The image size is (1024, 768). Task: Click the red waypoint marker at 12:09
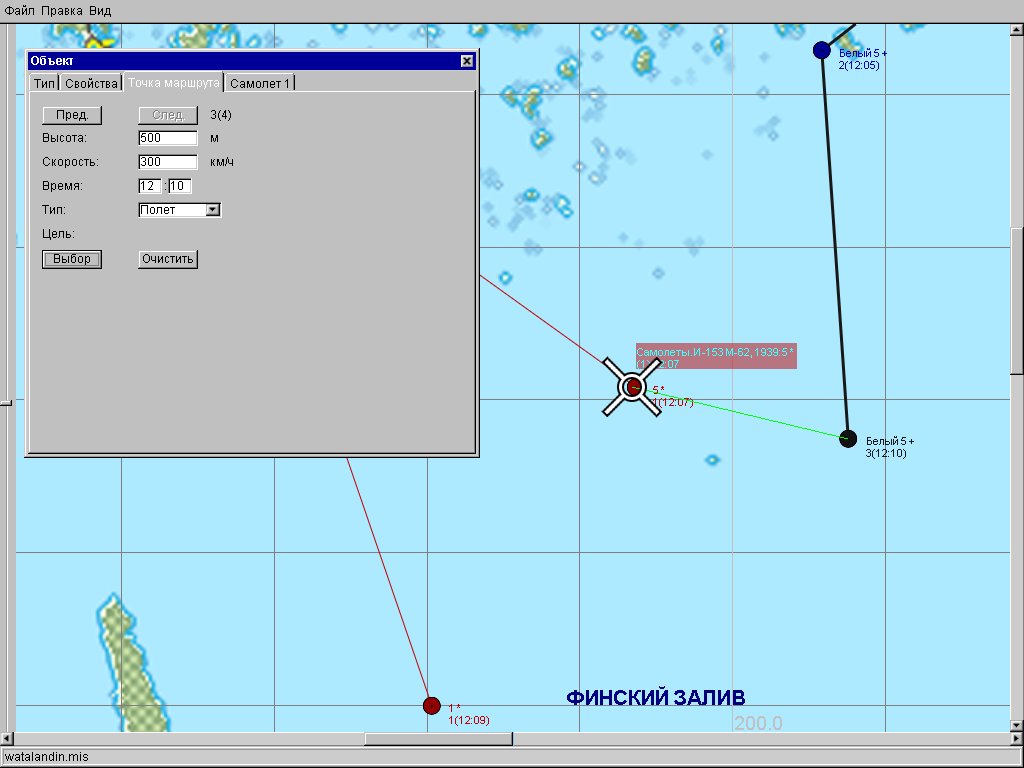pos(431,705)
